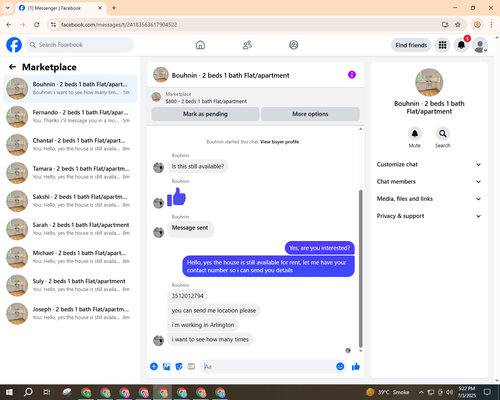
Task: Click the browser address bar URL
Action: [x=119, y=25]
